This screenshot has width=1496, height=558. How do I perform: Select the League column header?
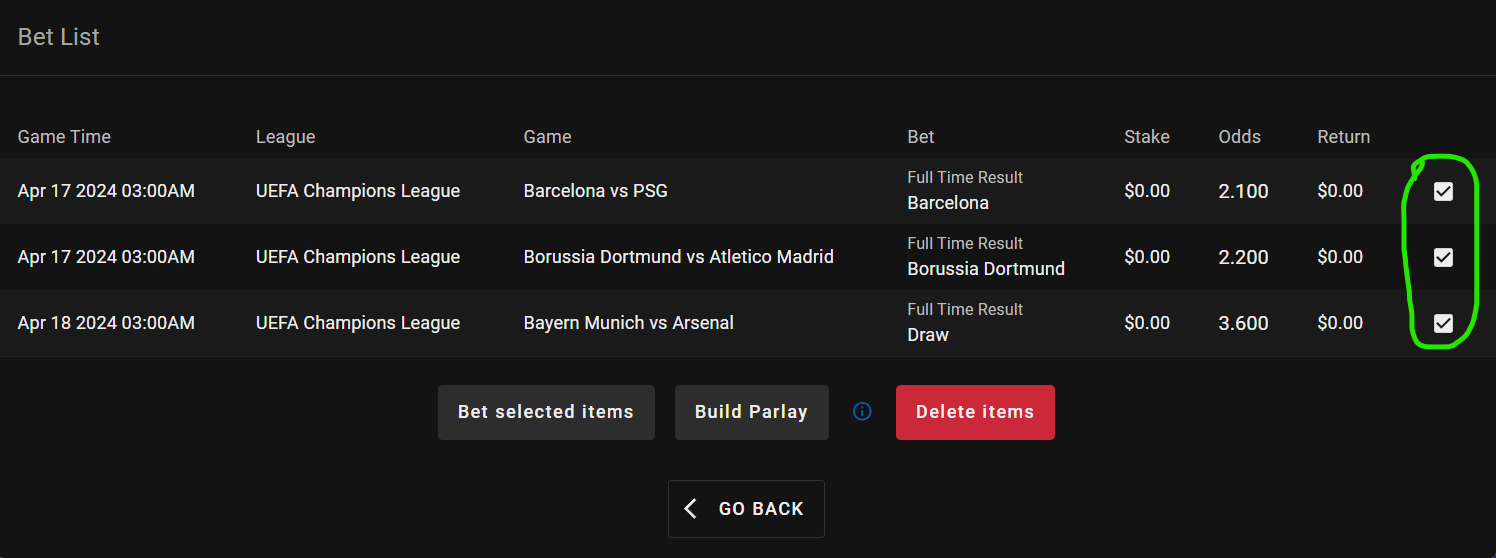[x=285, y=137]
